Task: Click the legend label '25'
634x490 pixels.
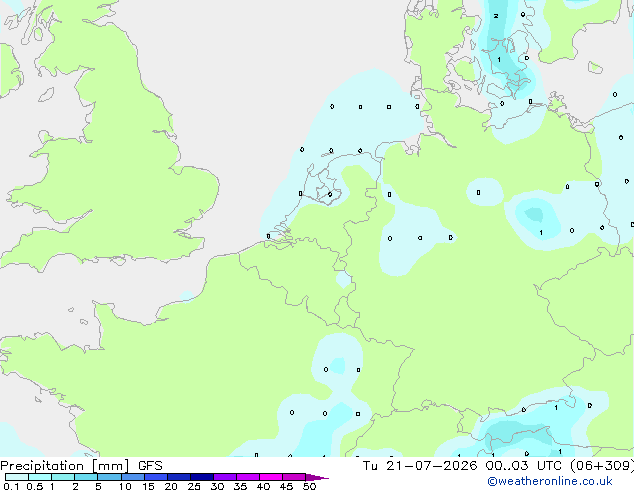Action: [194, 486]
